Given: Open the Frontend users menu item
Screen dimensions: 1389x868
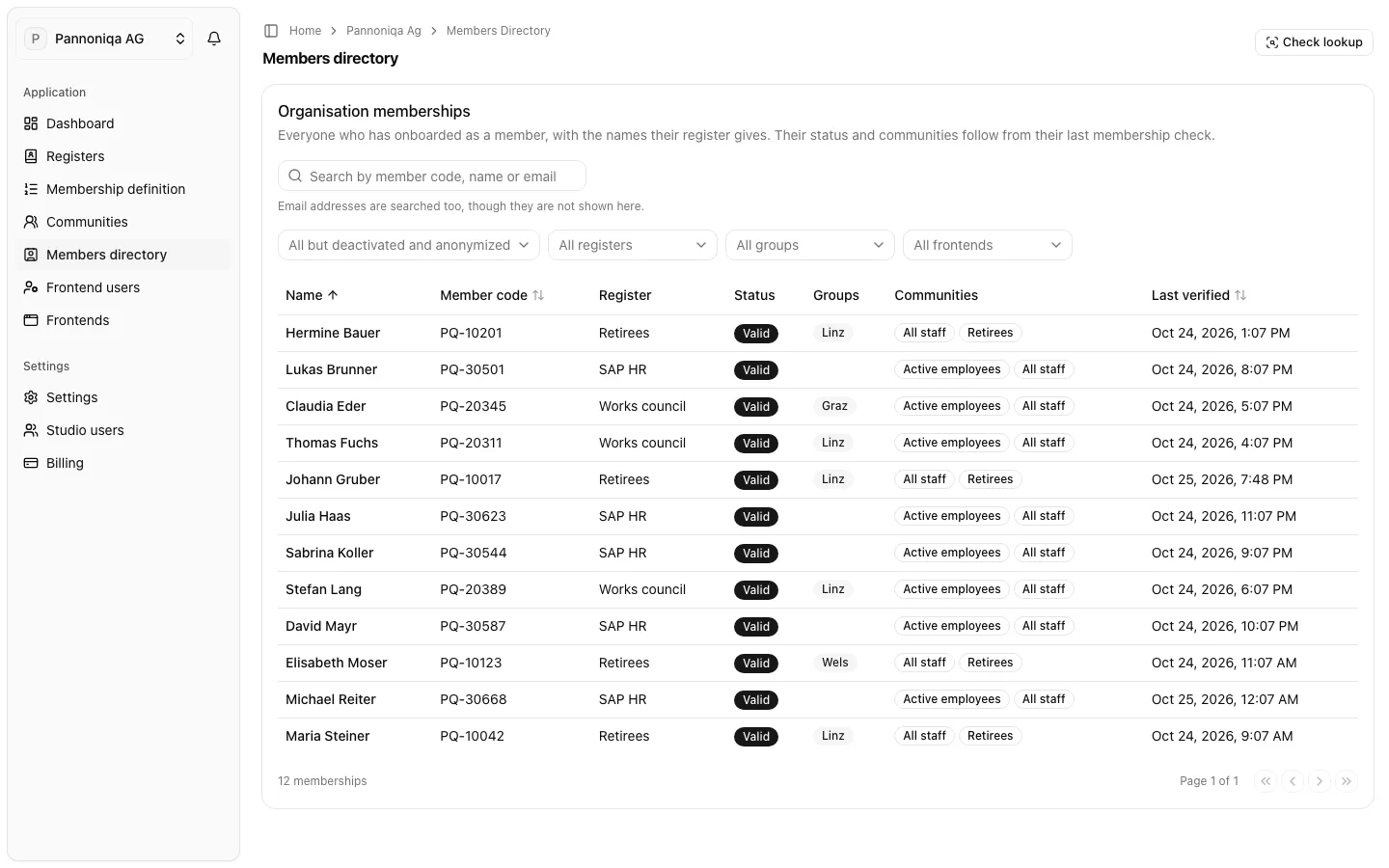Looking at the screenshot, I should tap(123, 287).
